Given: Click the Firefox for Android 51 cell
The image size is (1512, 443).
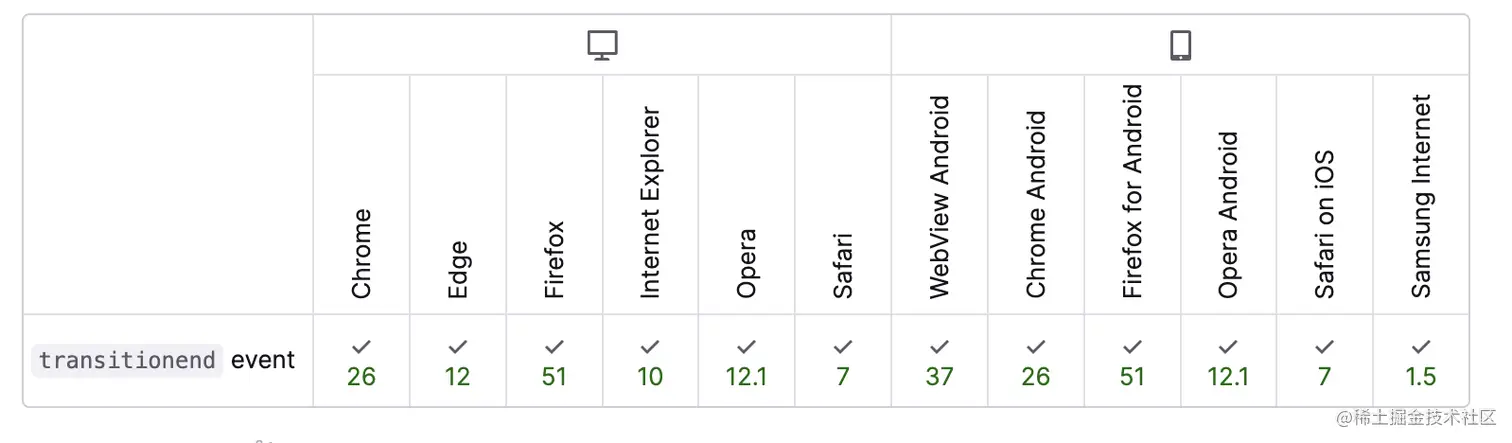Looking at the screenshot, I should tap(1132, 361).
